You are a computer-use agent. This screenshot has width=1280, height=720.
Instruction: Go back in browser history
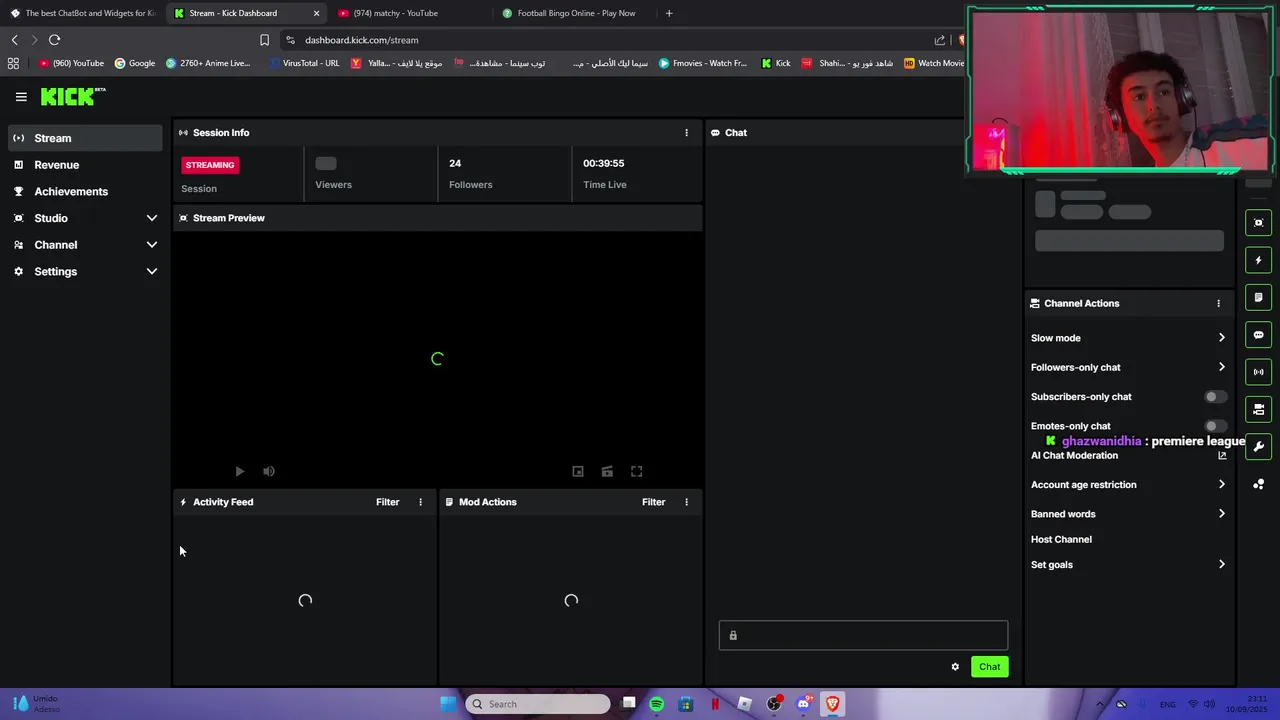point(15,40)
